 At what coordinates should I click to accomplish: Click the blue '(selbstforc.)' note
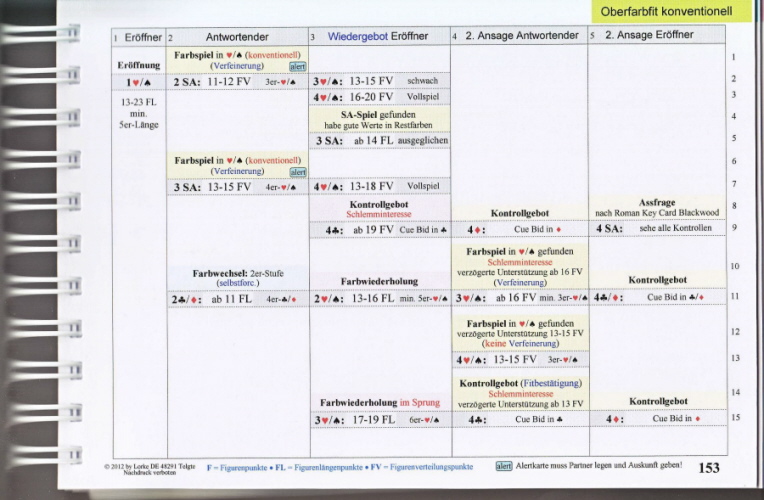(x=238, y=283)
